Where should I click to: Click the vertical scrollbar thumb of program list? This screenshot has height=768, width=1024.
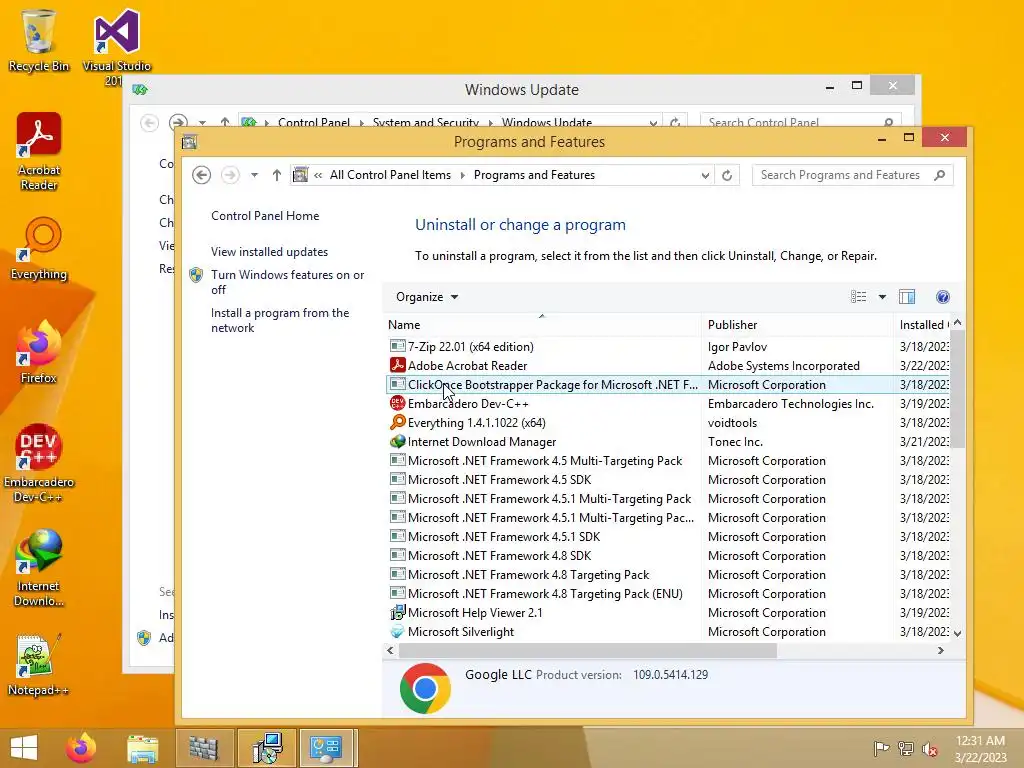pos(957,389)
